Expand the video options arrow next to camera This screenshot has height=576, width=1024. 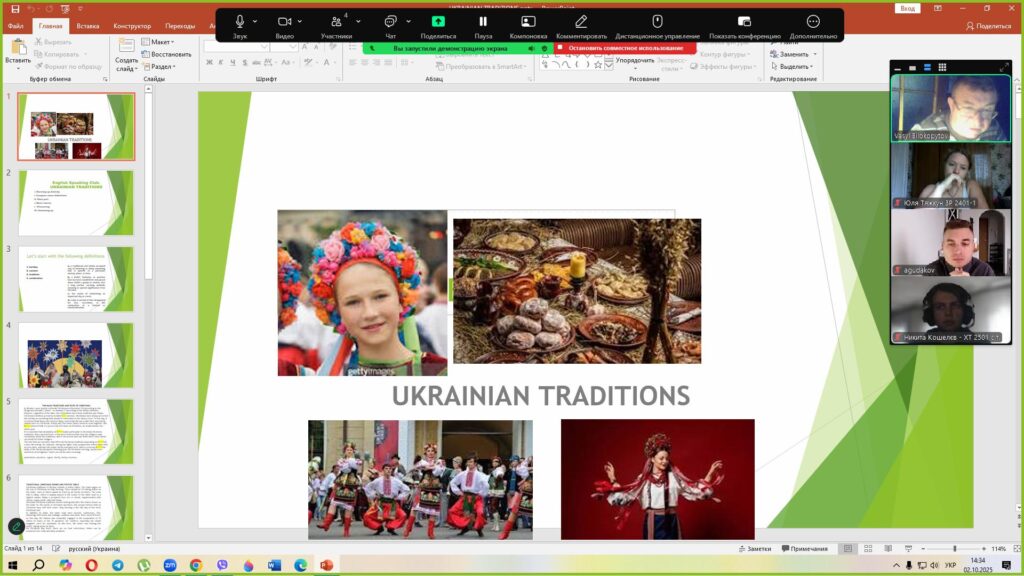[300, 21]
